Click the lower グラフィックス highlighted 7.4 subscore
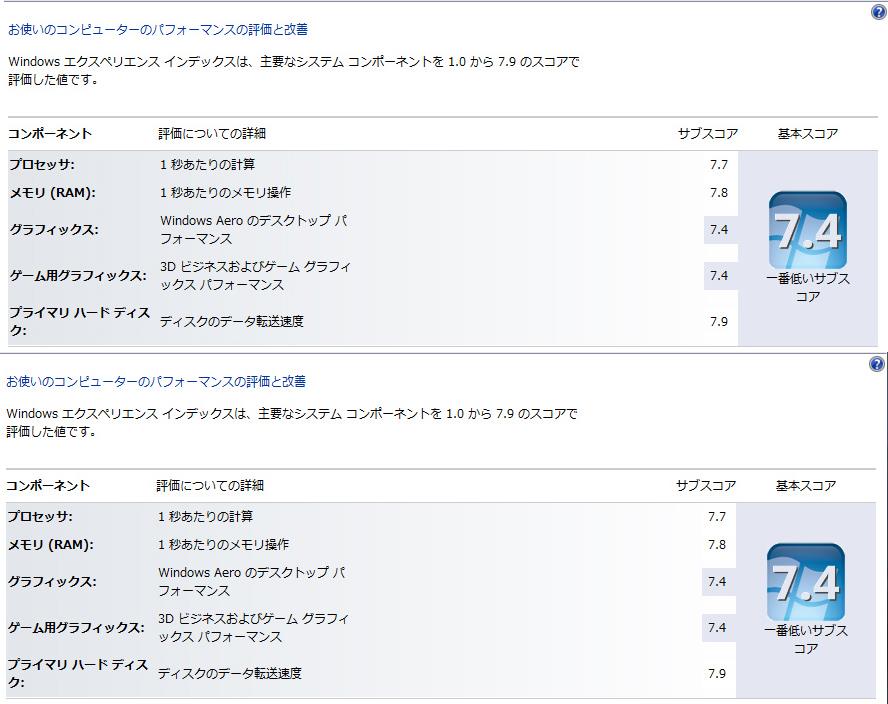Image resolution: width=888 pixels, height=704 pixels. 718,582
